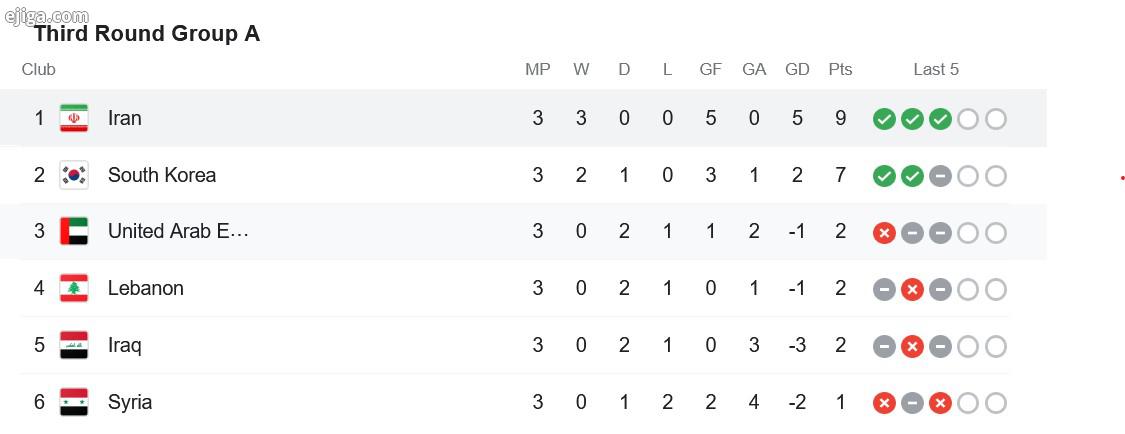This screenshot has width=1125, height=434.
Task: Click Iran's first green win checkmark
Action: pyautogui.click(x=884, y=119)
